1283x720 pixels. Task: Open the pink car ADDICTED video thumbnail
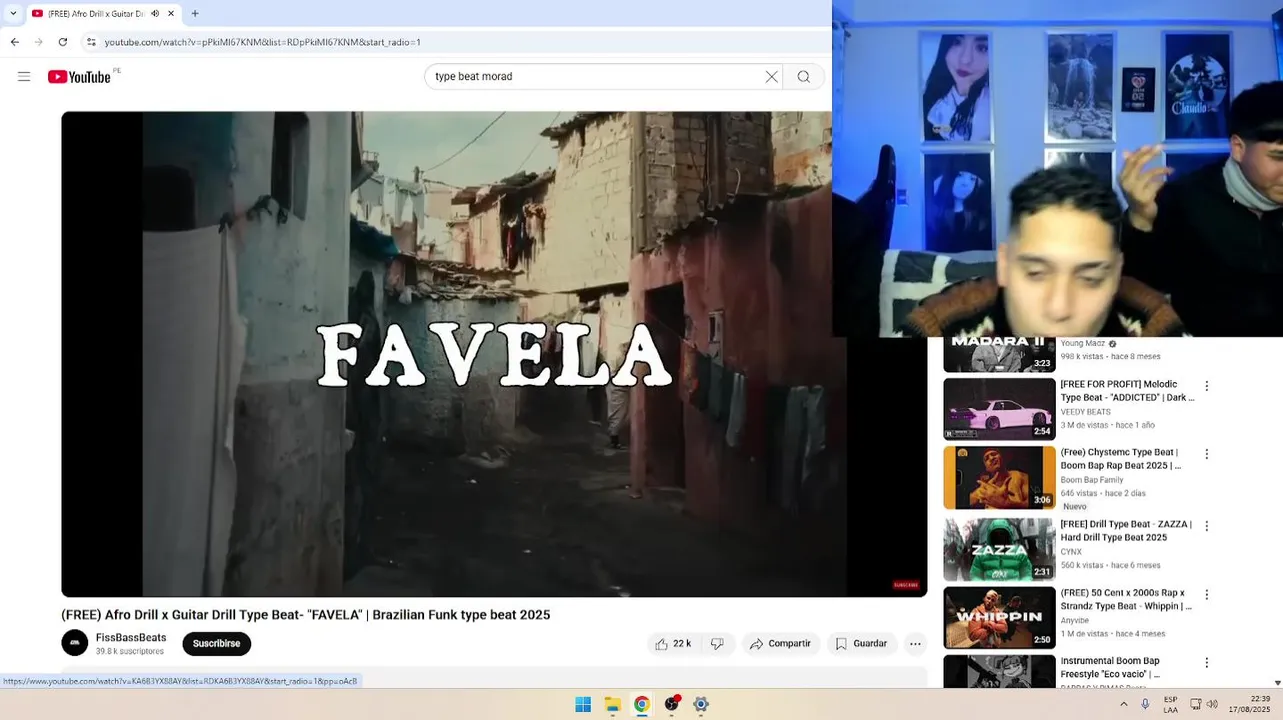[x=999, y=409]
